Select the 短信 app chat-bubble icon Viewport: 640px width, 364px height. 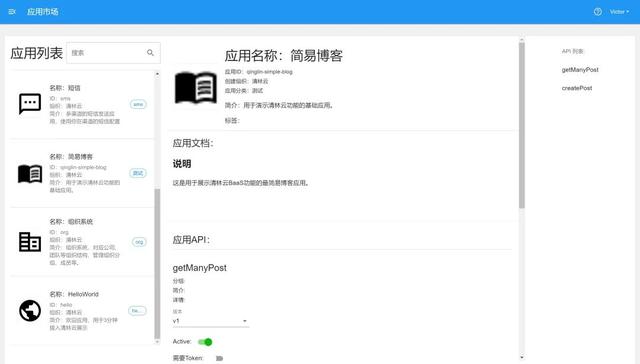click(x=30, y=104)
